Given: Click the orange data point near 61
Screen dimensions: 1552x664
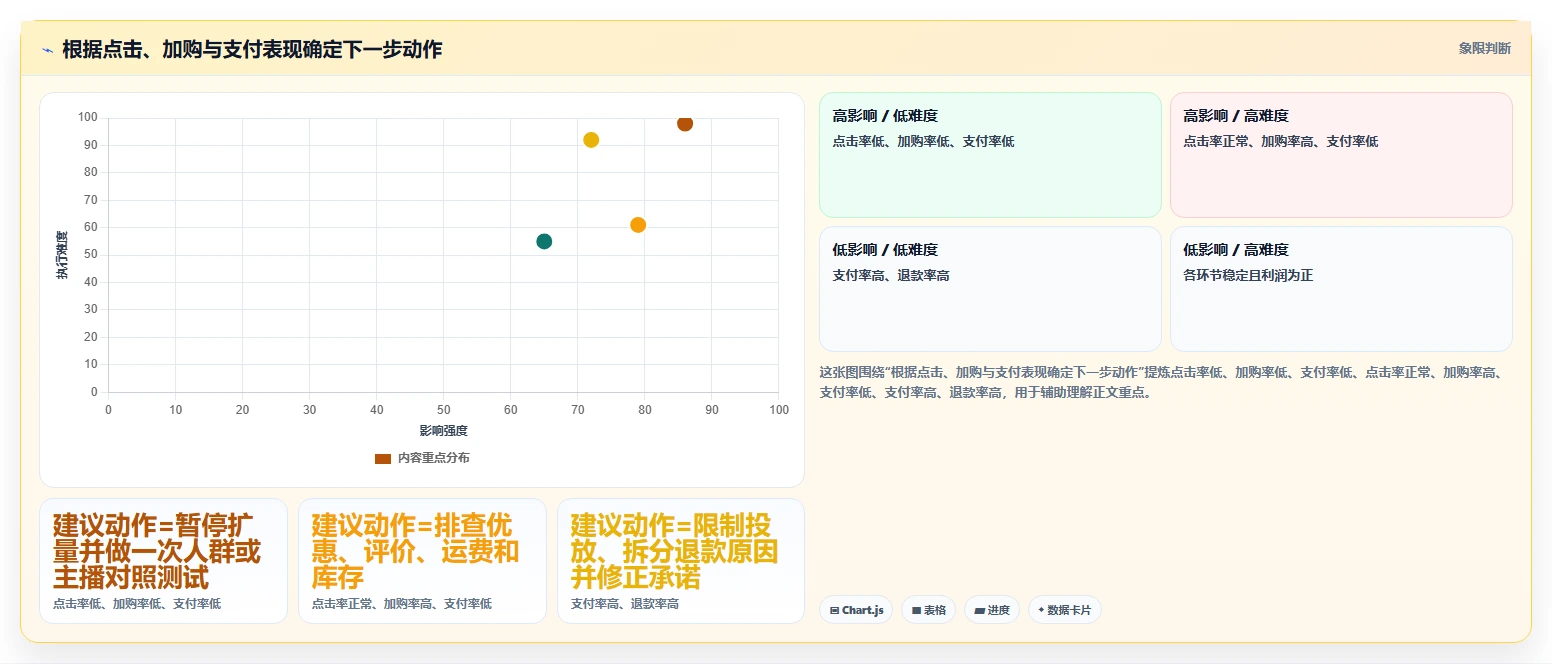Looking at the screenshot, I should click(x=638, y=225).
